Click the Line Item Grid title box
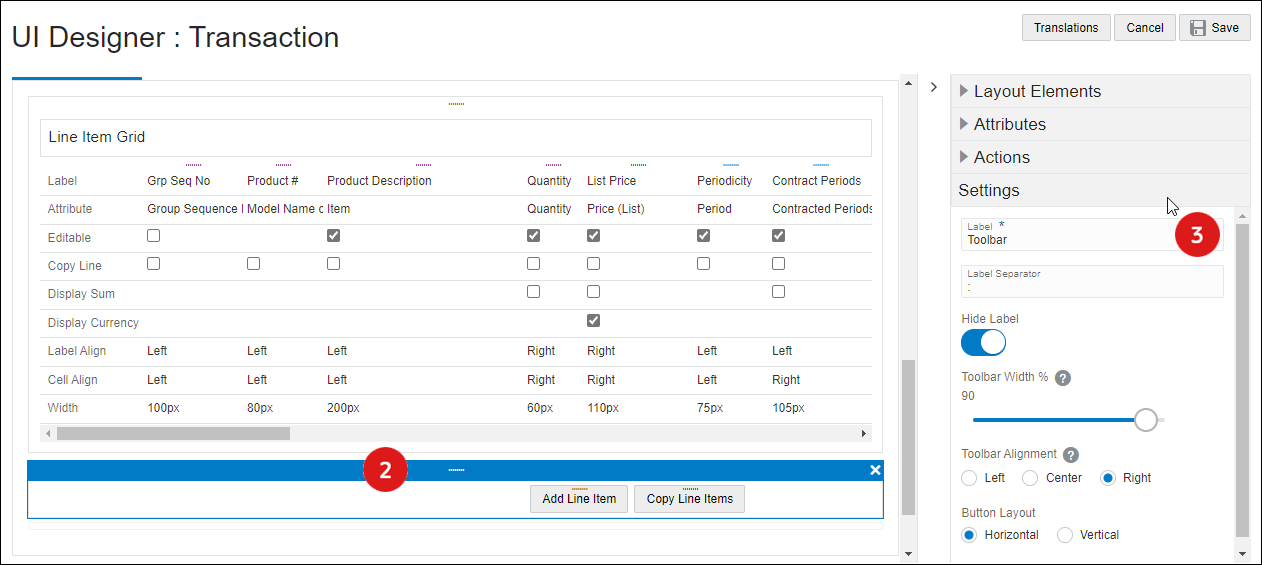 [x=456, y=137]
